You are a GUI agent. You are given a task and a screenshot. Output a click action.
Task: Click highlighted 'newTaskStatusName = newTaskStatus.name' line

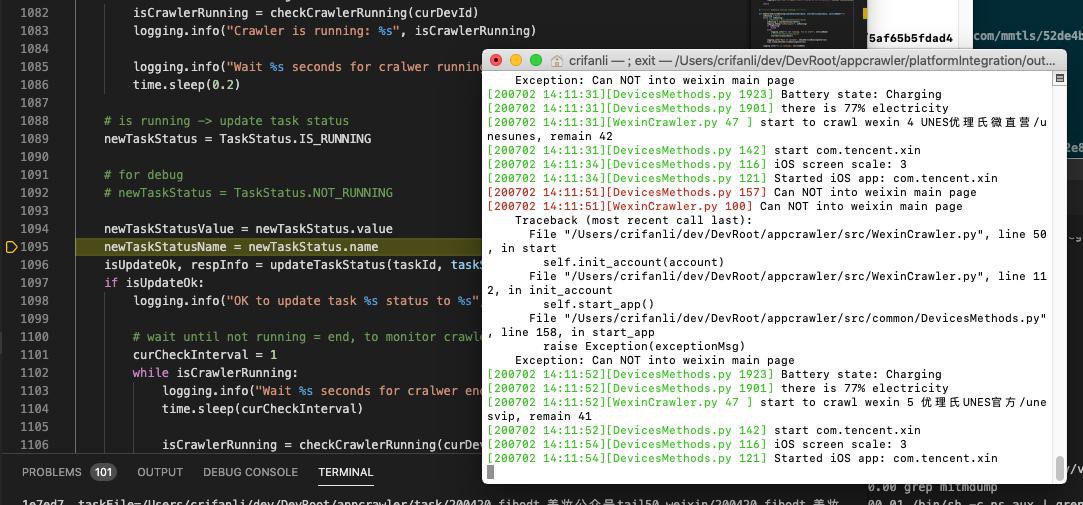241,247
